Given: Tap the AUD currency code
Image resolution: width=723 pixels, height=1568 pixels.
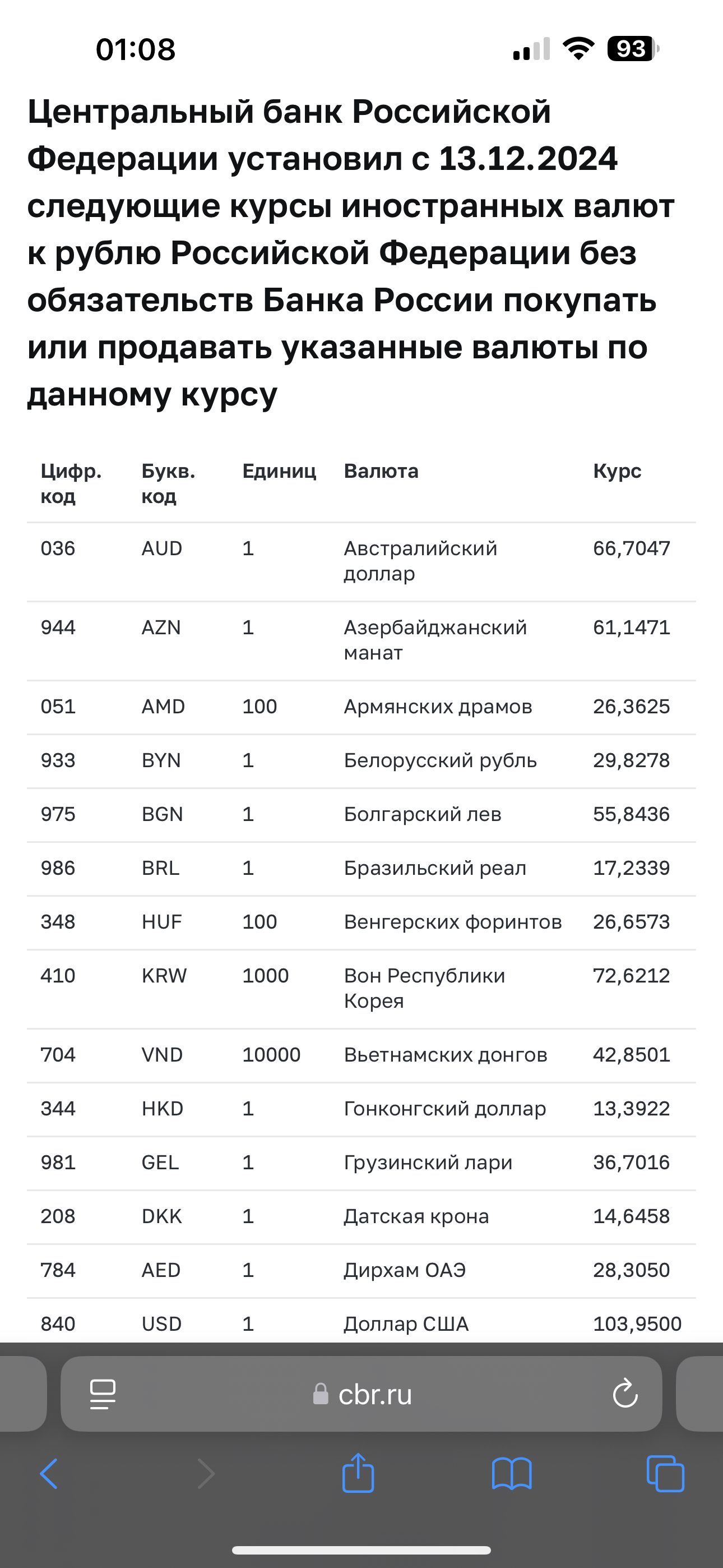Looking at the screenshot, I should pyautogui.click(x=162, y=548).
